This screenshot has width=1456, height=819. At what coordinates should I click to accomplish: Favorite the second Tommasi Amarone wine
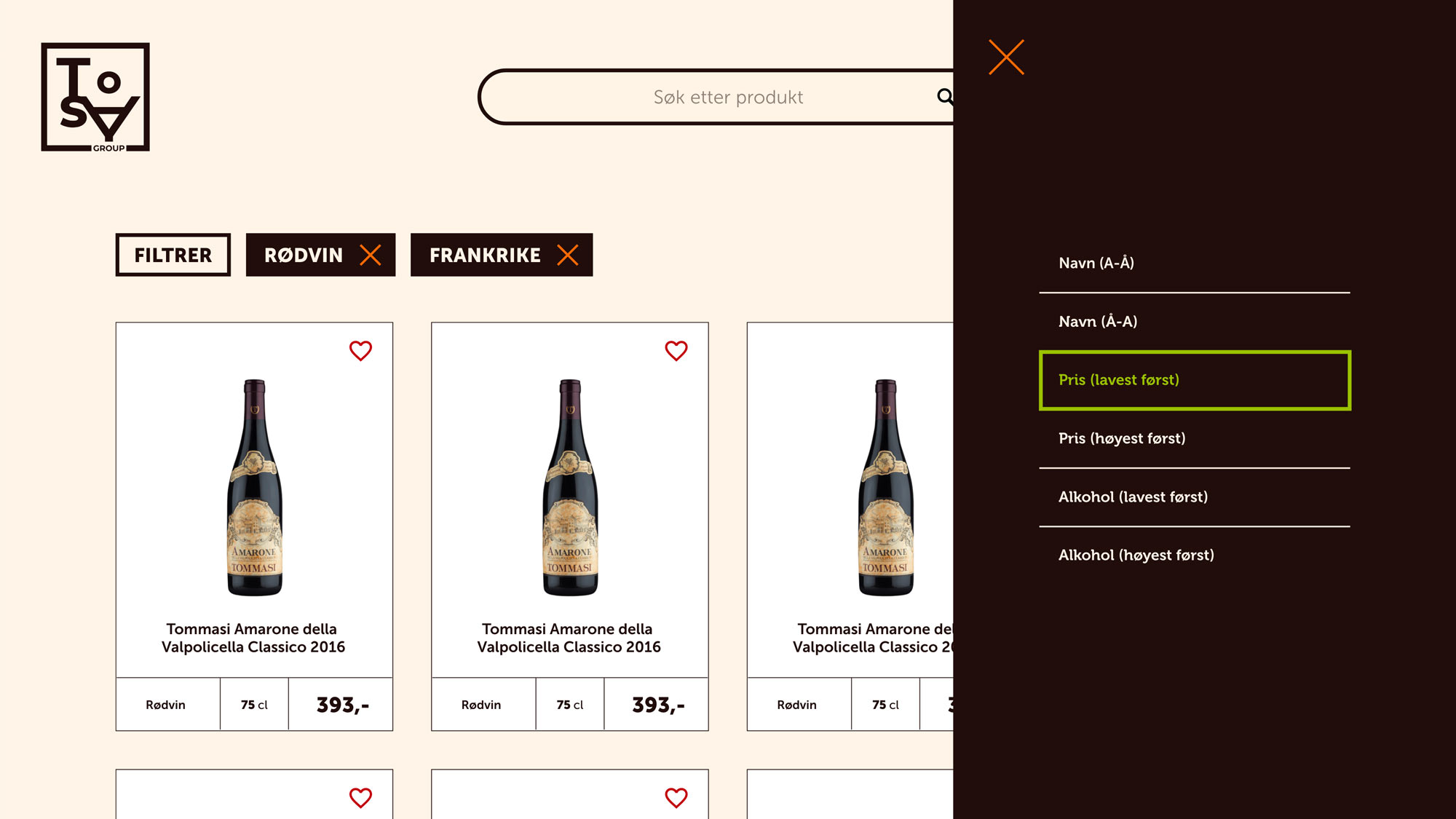676,351
